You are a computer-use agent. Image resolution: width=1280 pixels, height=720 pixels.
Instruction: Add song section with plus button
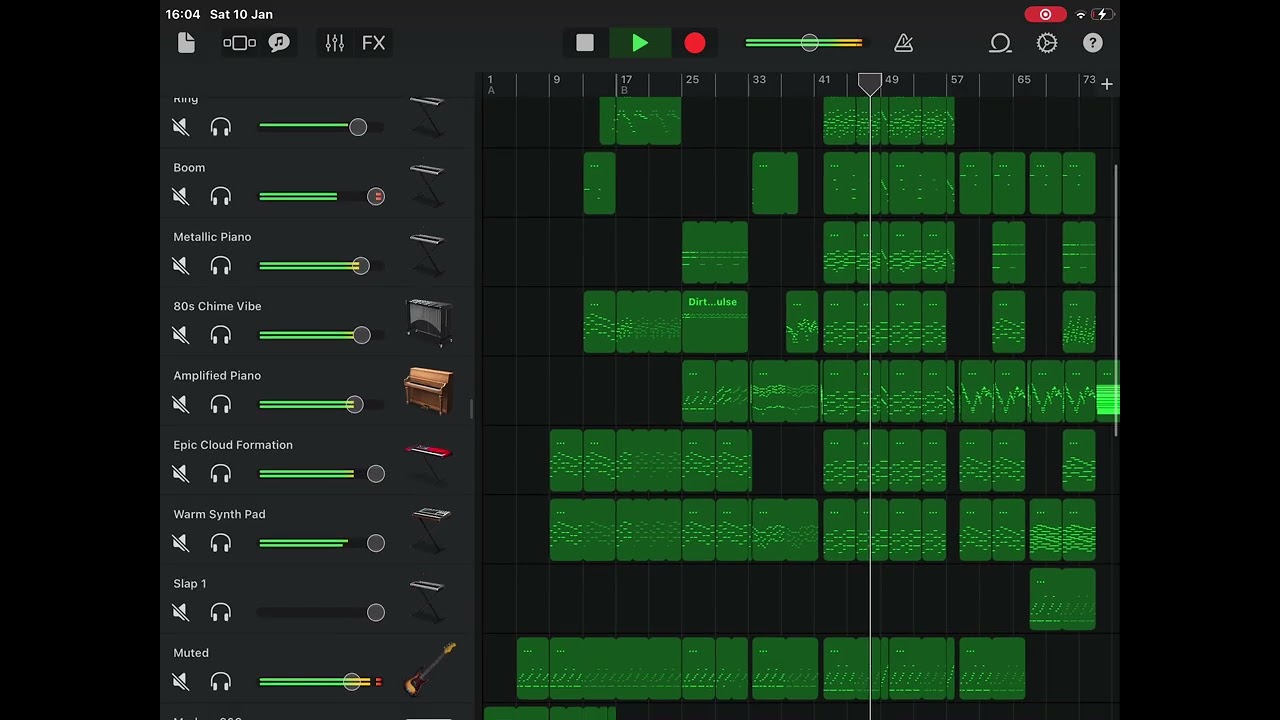coord(1106,84)
